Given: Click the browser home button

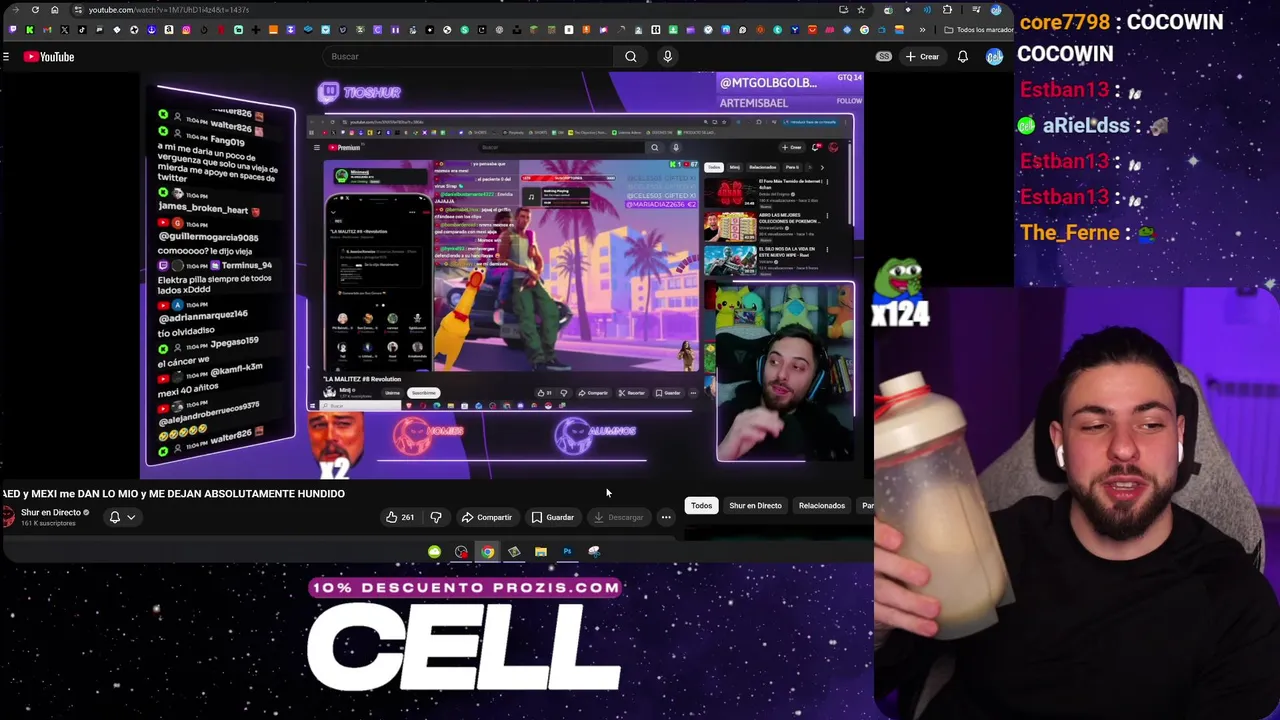Looking at the screenshot, I should [x=55, y=10].
